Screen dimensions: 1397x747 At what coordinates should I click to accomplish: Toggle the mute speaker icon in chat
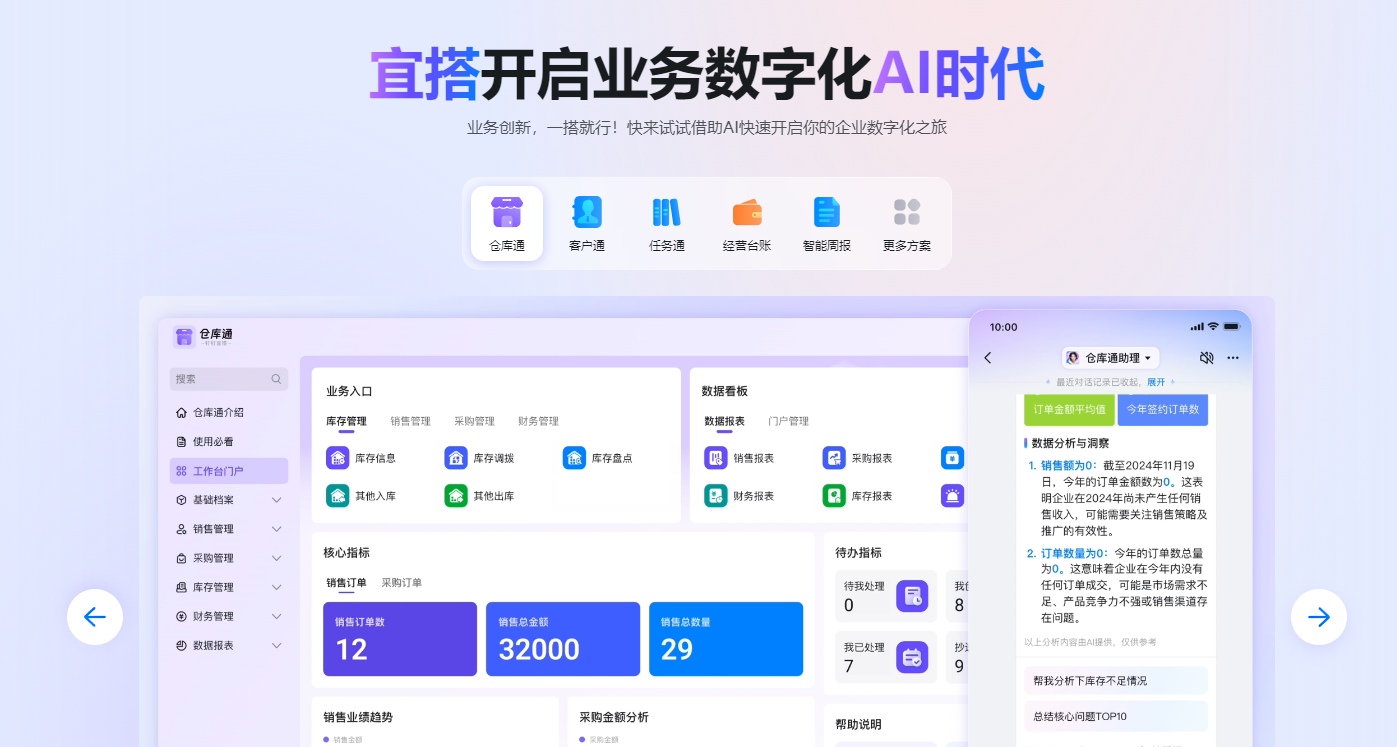(1206, 357)
